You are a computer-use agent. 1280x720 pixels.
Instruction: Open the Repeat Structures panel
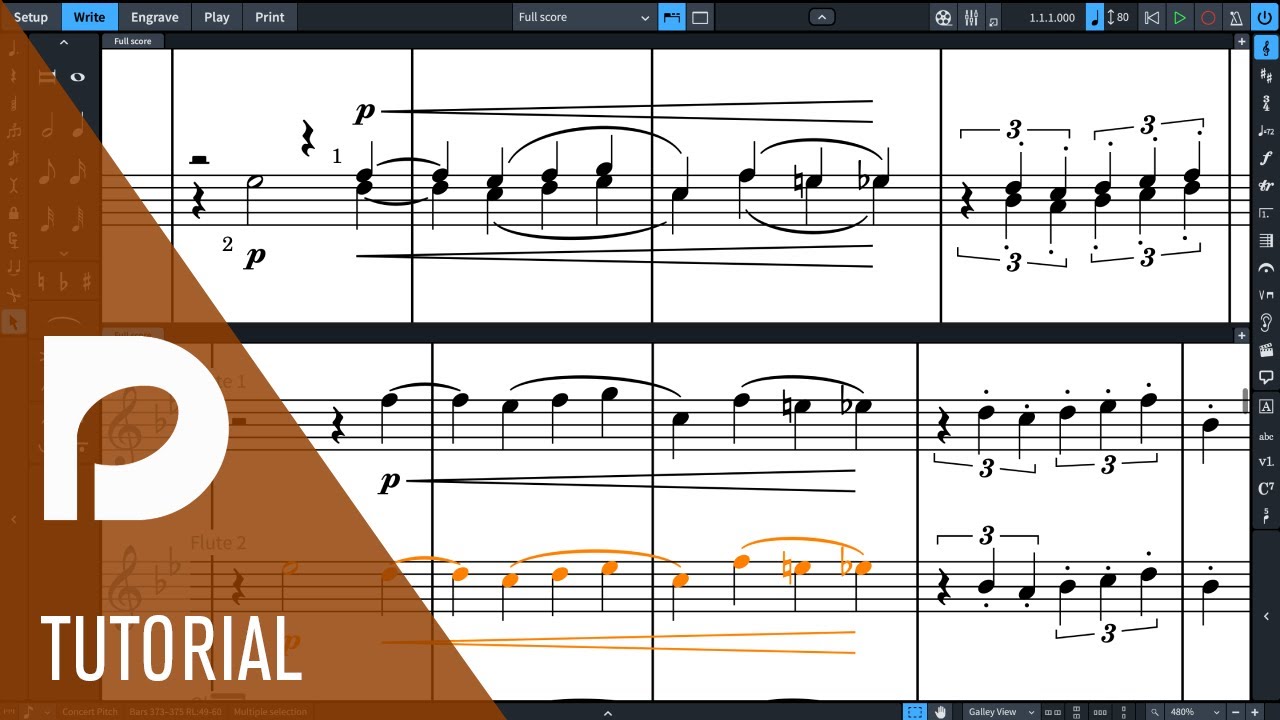point(1266,213)
